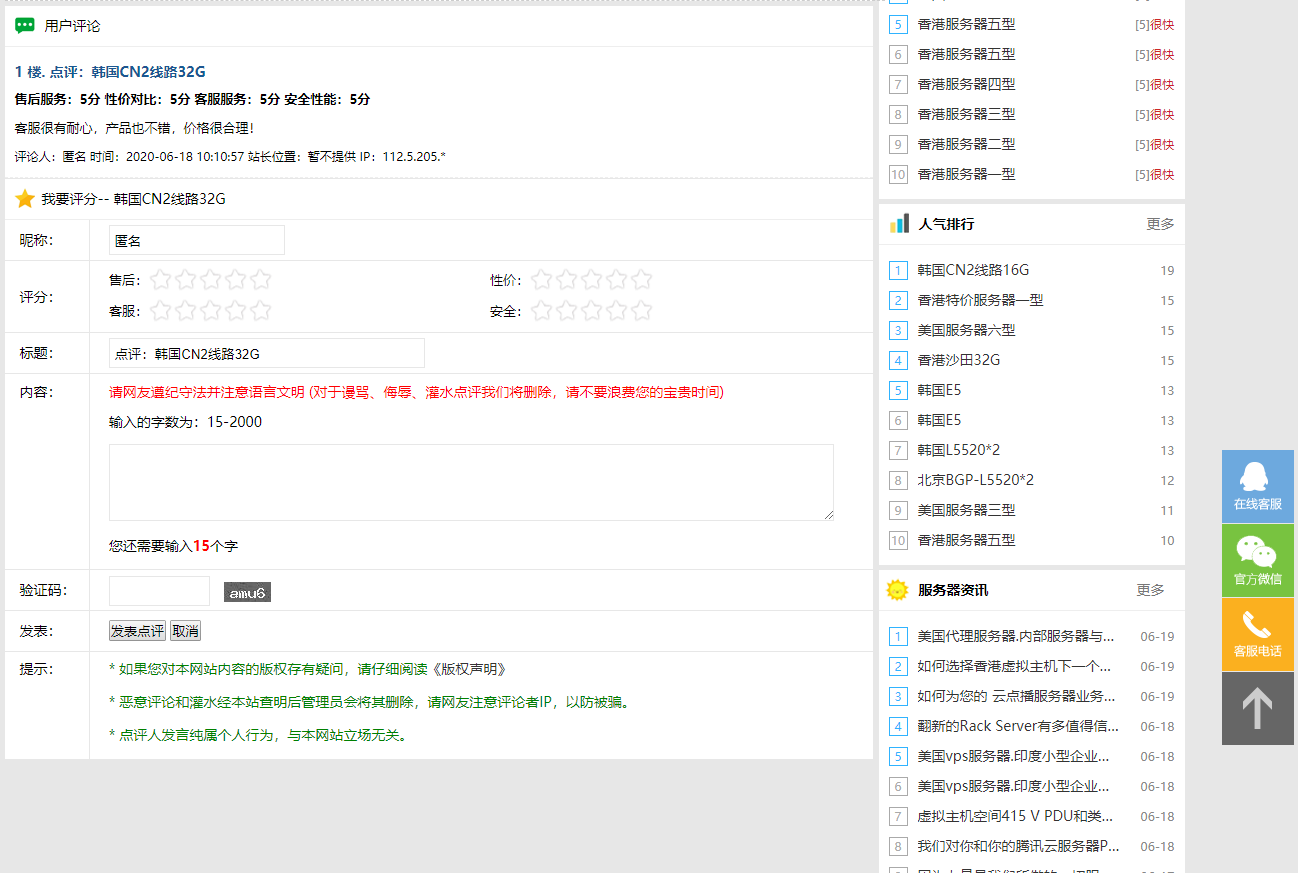The image size is (1298, 873).
Task: Open 香港沙田32G ranking entry
Action: 959,360
